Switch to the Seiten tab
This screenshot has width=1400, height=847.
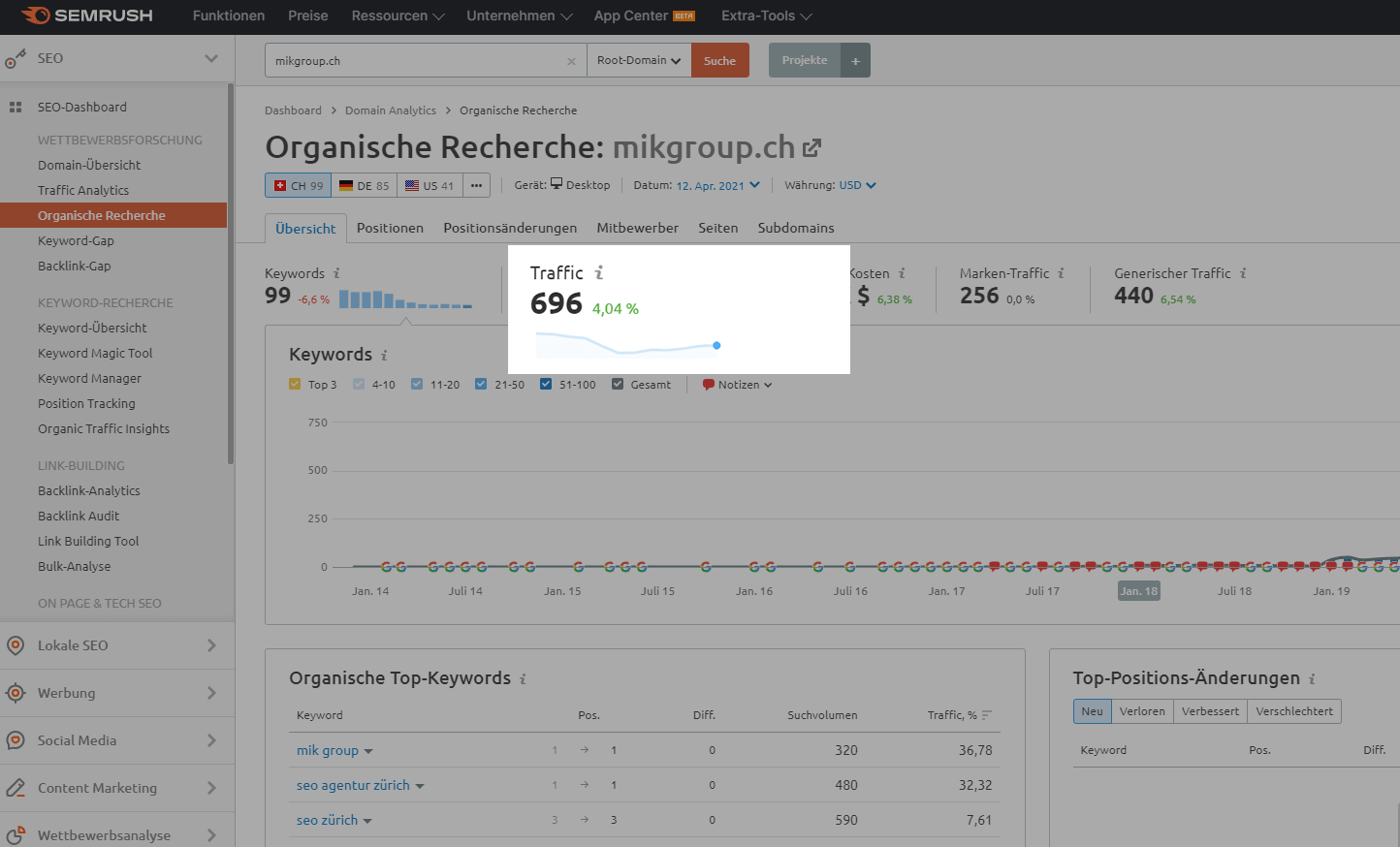pos(718,228)
